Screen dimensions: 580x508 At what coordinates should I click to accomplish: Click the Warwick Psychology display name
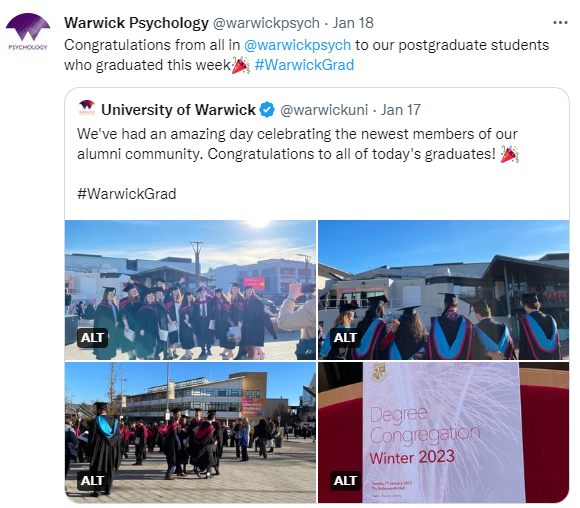[x=136, y=23]
